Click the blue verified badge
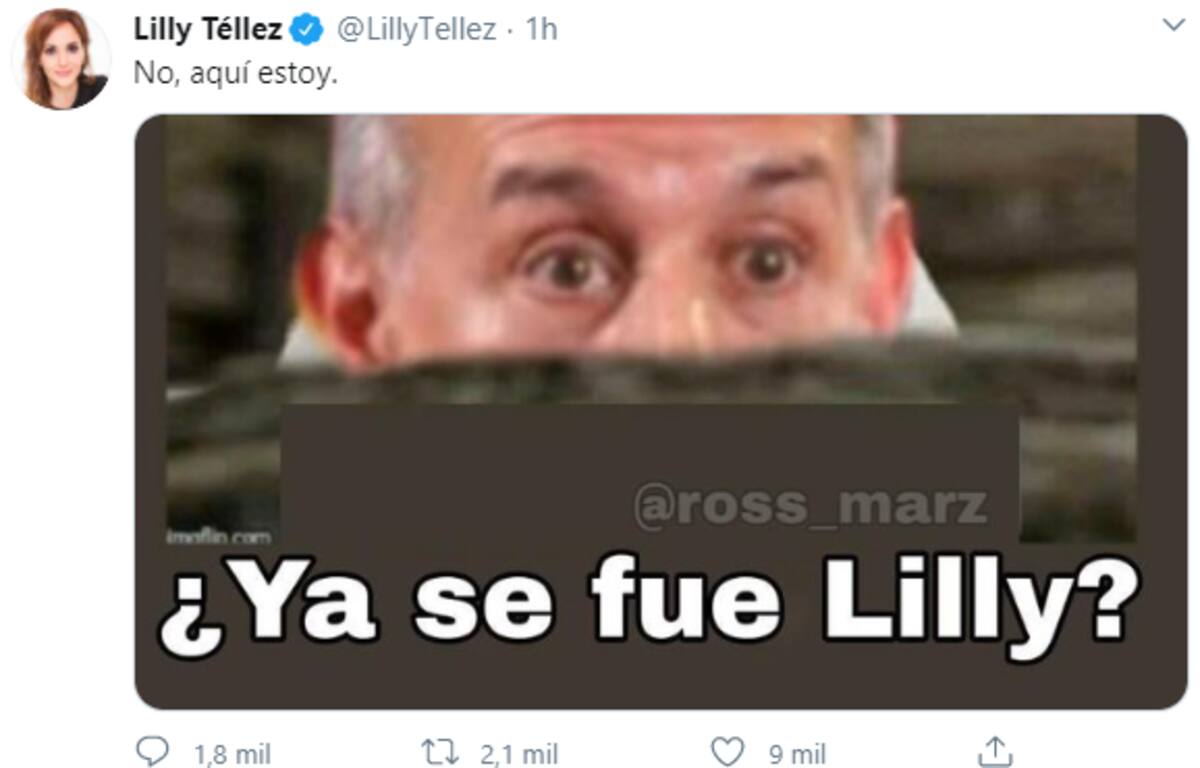The image size is (1200, 768). tap(306, 31)
